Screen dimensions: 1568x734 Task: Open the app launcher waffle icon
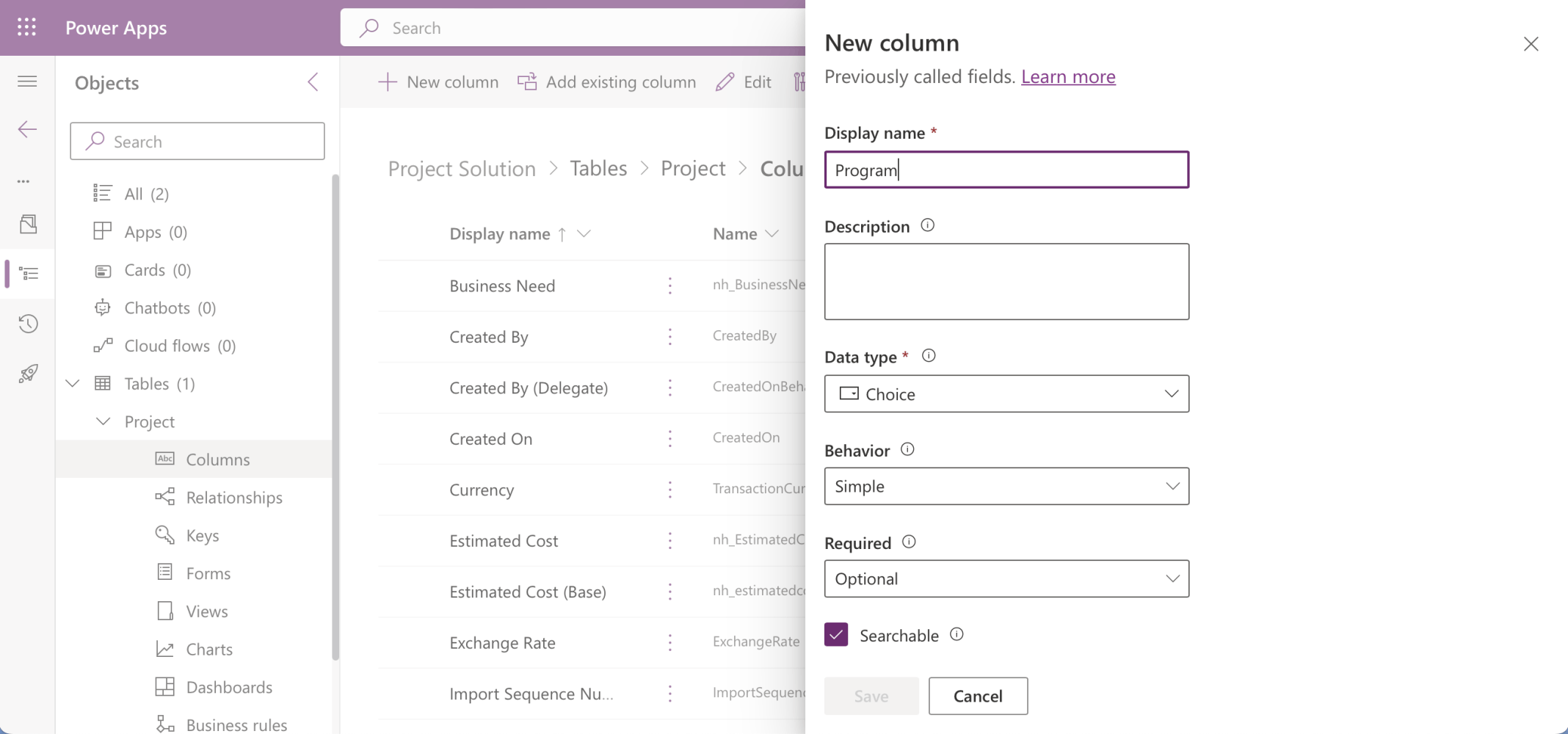point(26,27)
